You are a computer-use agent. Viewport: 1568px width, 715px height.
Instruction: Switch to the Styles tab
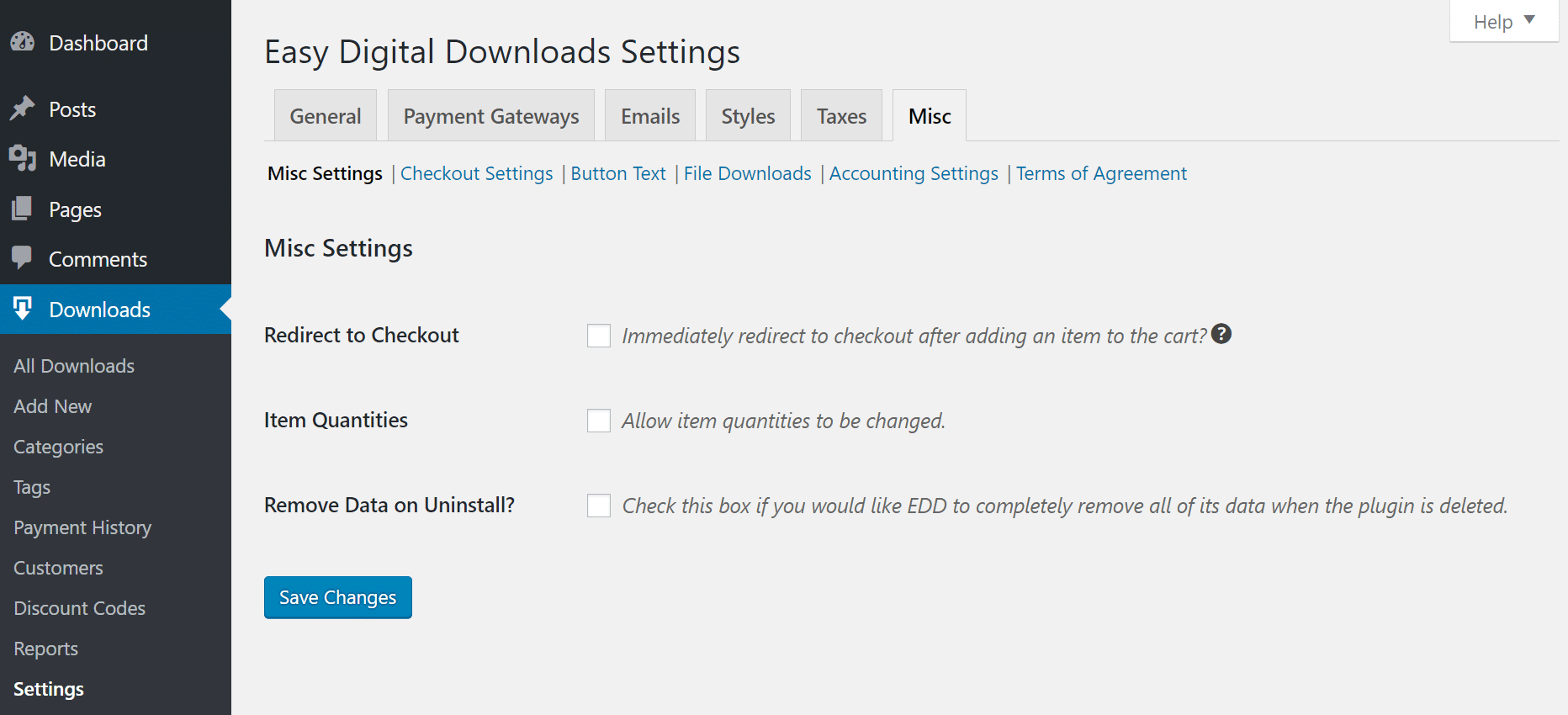tap(747, 115)
